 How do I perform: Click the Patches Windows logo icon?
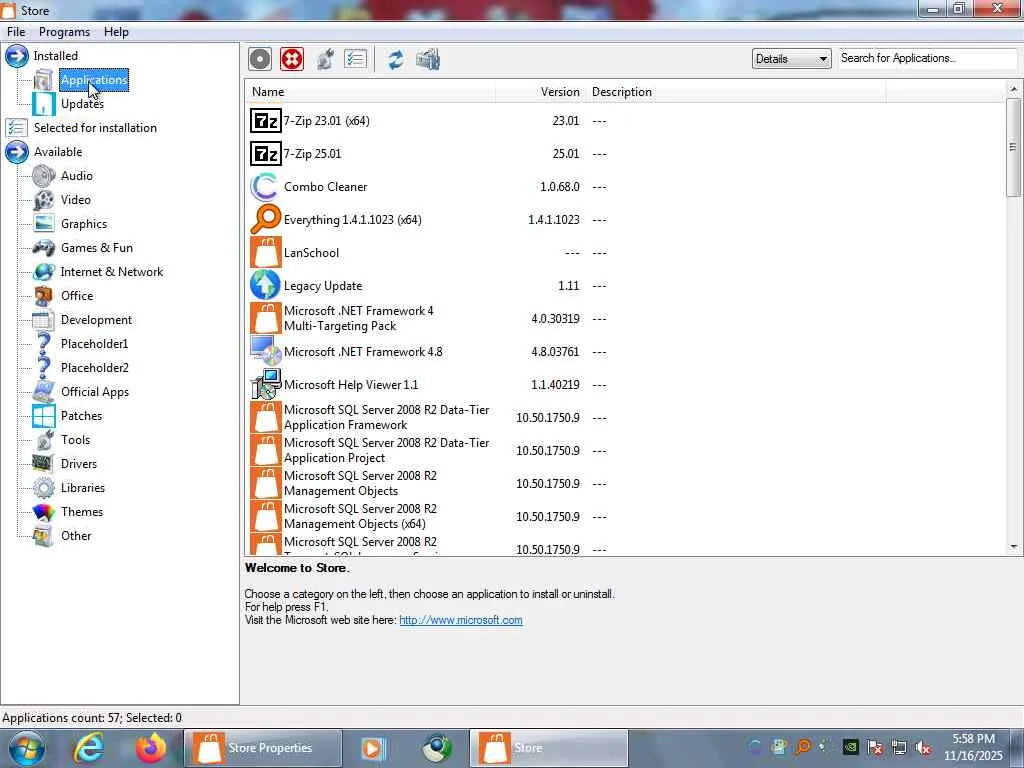pos(44,416)
